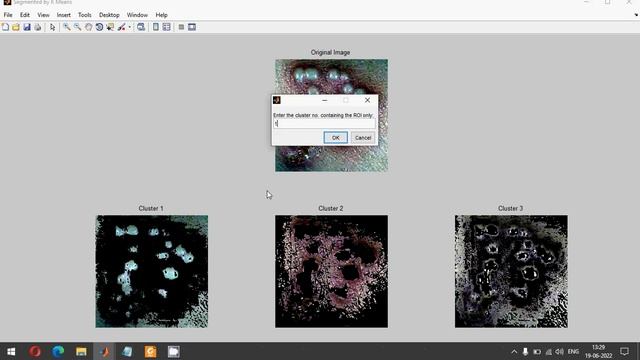Switch to the MATLAB taskbar icon
Screen dimensions: 640x360
[x=104, y=351]
